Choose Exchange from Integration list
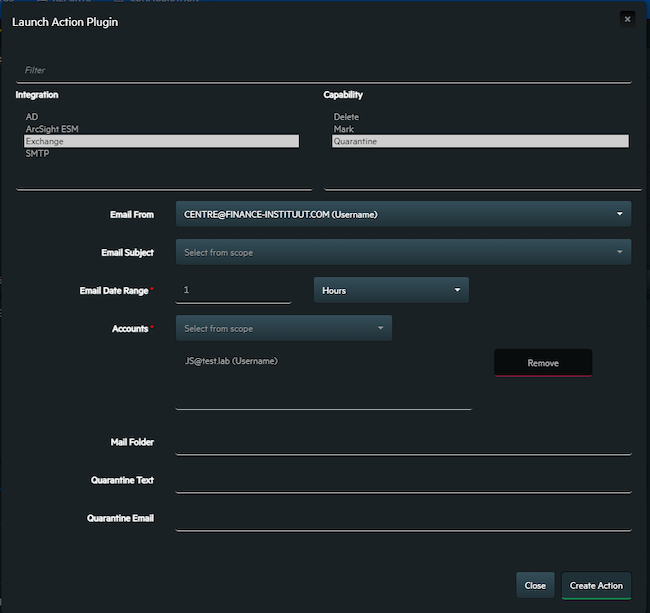Viewport: 650px width, 613px height. click(160, 141)
